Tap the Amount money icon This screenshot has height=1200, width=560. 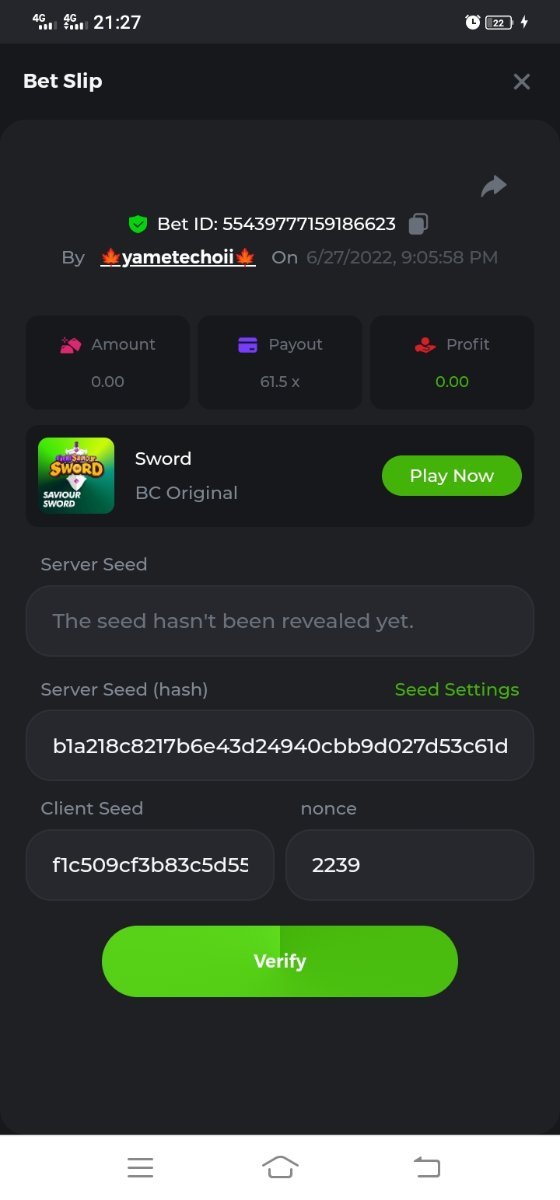pyautogui.click(x=70, y=345)
